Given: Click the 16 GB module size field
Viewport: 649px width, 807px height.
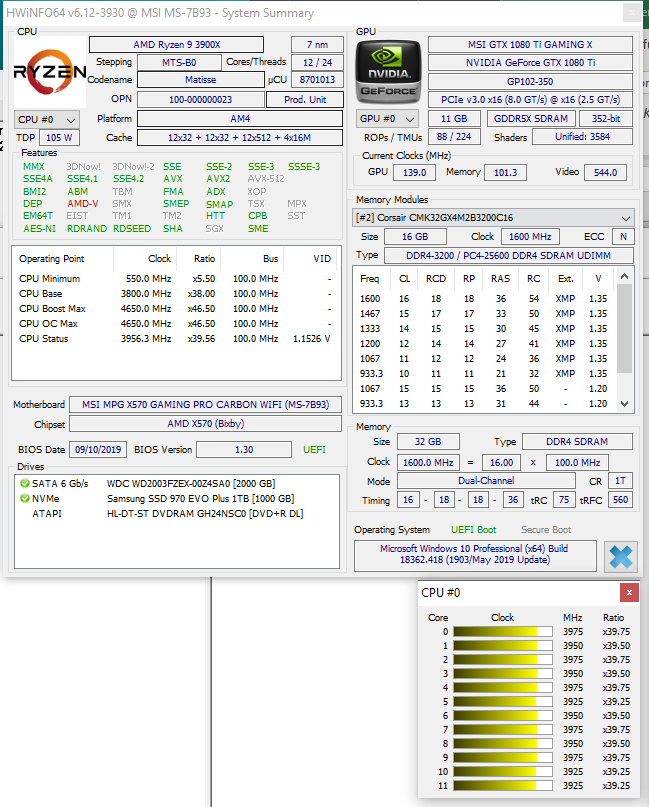Looking at the screenshot, I should pos(415,237).
